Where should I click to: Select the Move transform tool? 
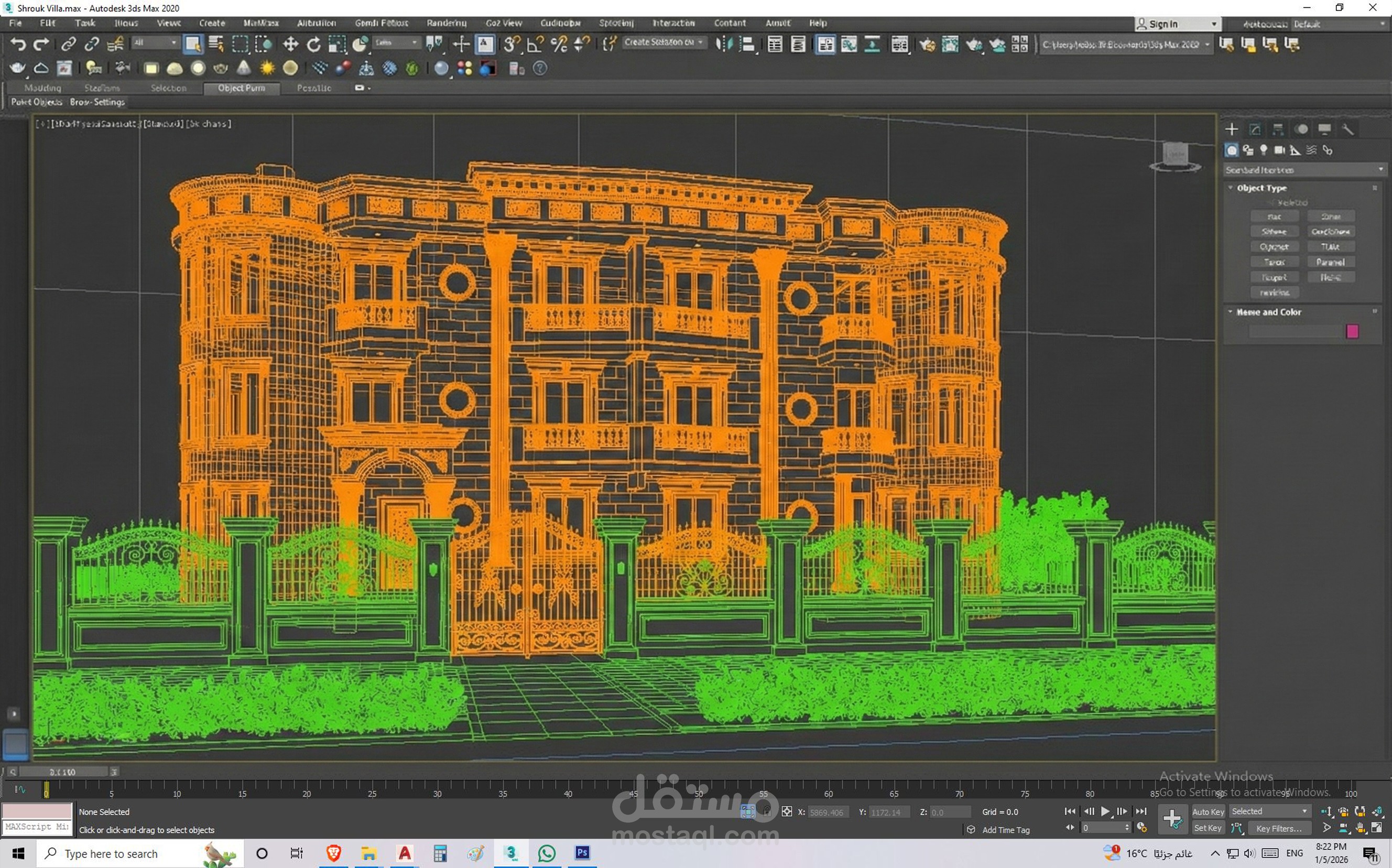click(290, 44)
